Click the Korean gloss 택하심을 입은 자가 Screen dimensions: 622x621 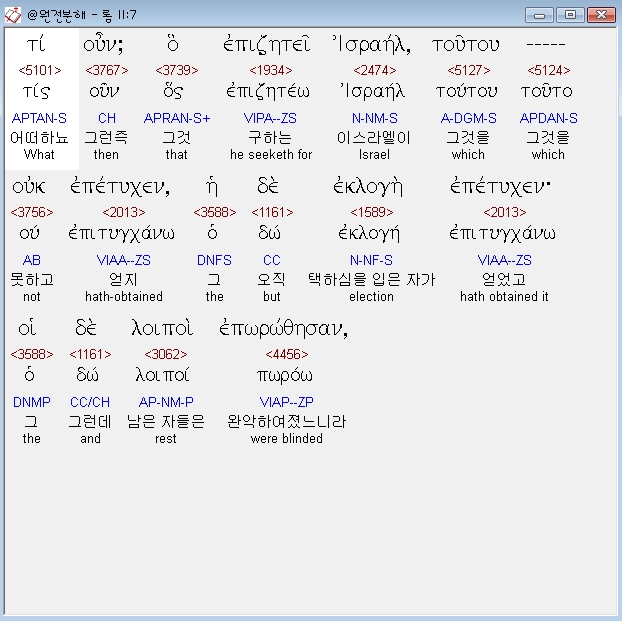(x=371, y=280)
